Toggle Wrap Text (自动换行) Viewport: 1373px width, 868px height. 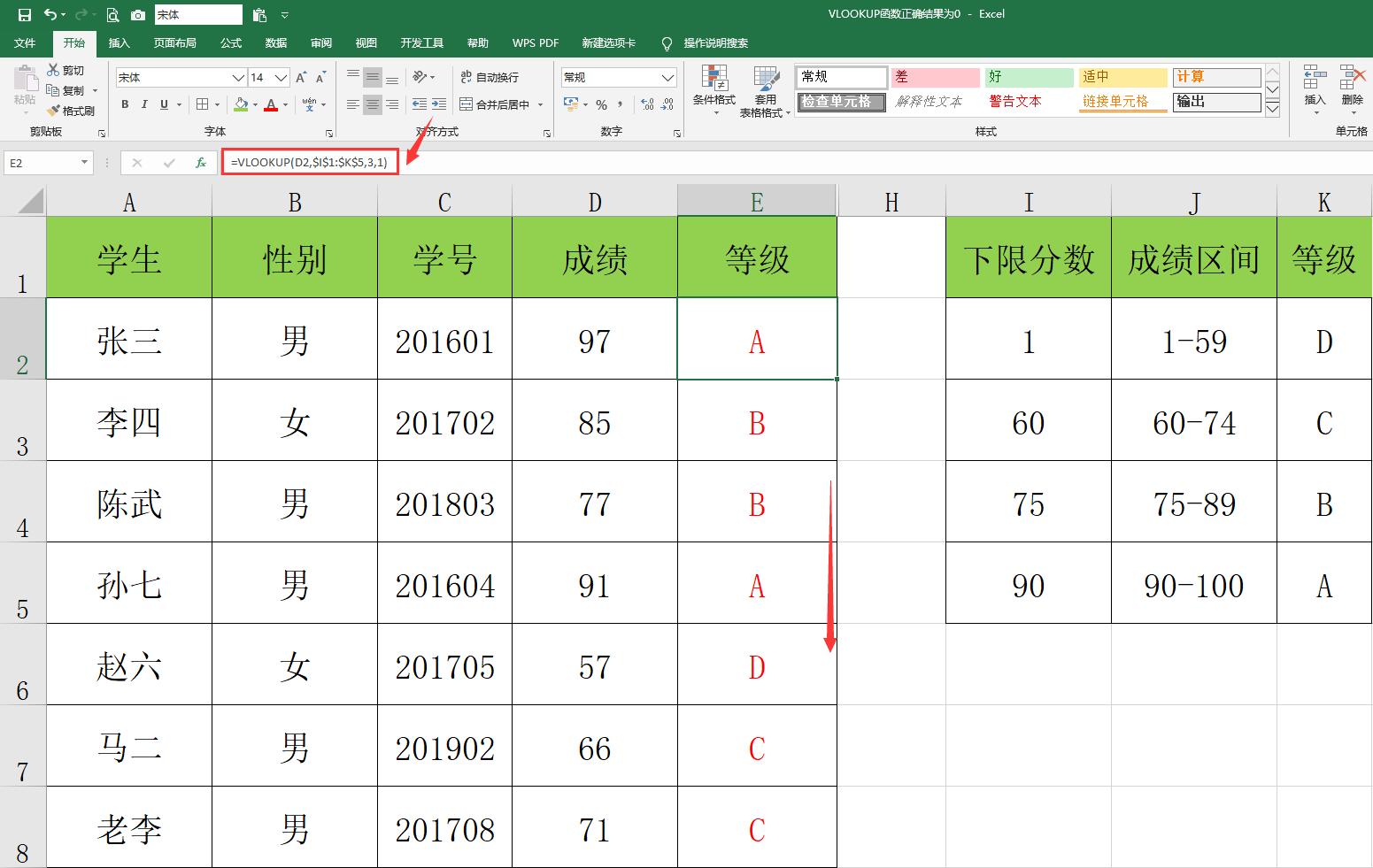pyautogui.click(x=490, y=77)
